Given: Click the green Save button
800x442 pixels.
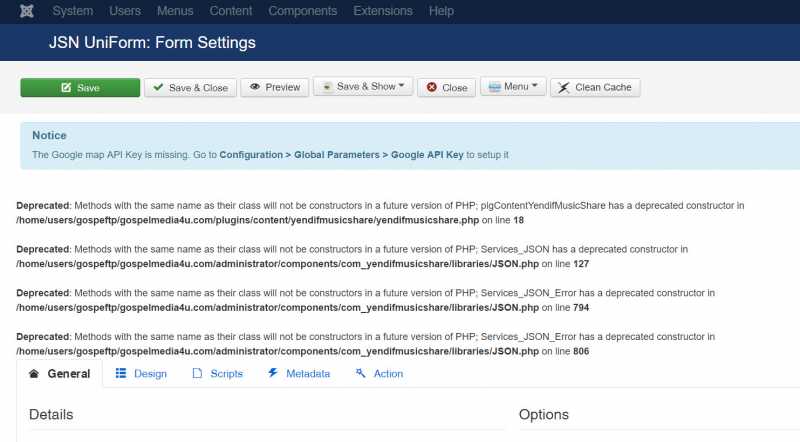Looking at the screenshot, I should pos(80,88).
